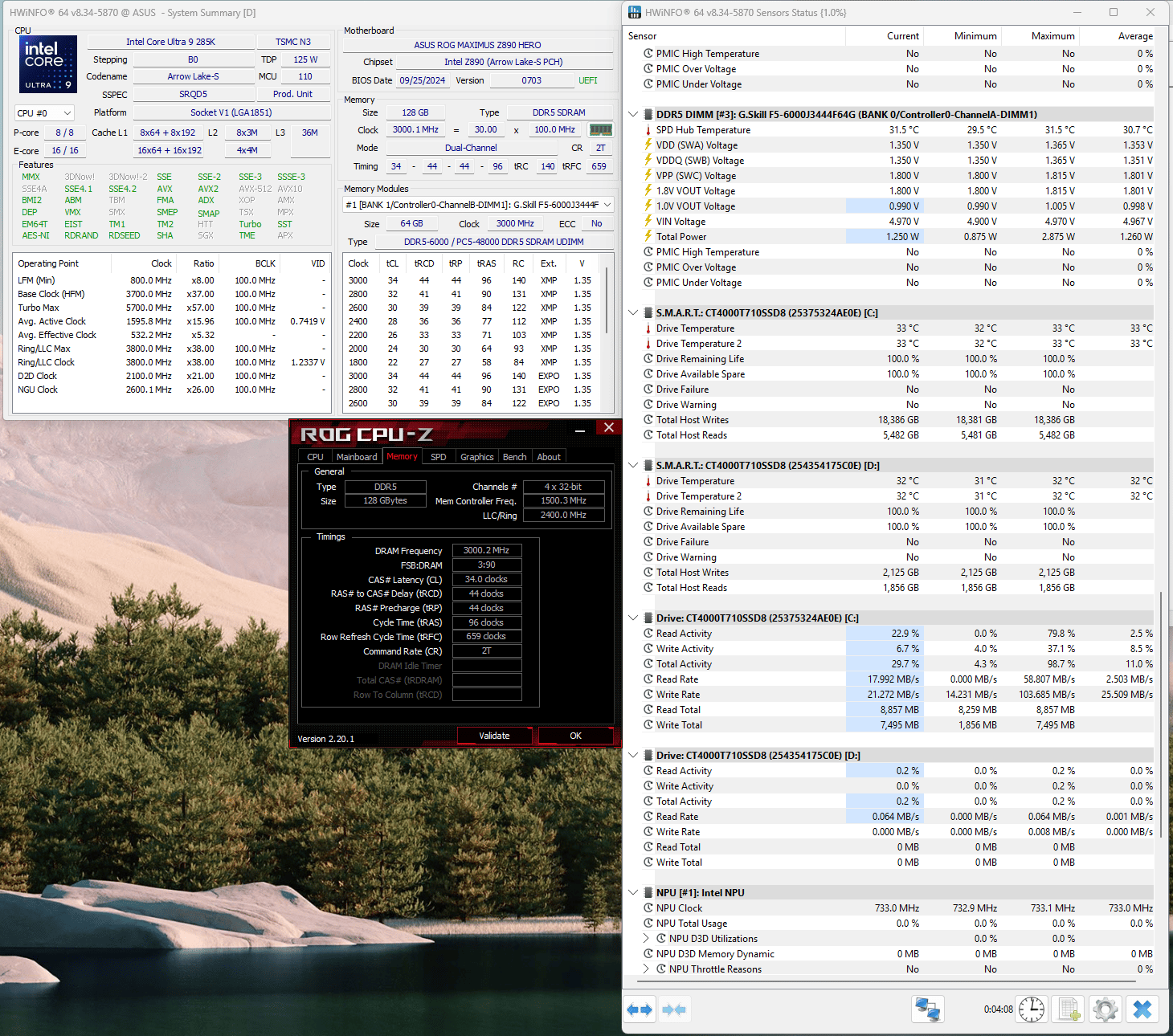The image size is (1173, 1036).
Task: Switch to the Graphics tab in CPU-Z
Action: pos(477,457)
